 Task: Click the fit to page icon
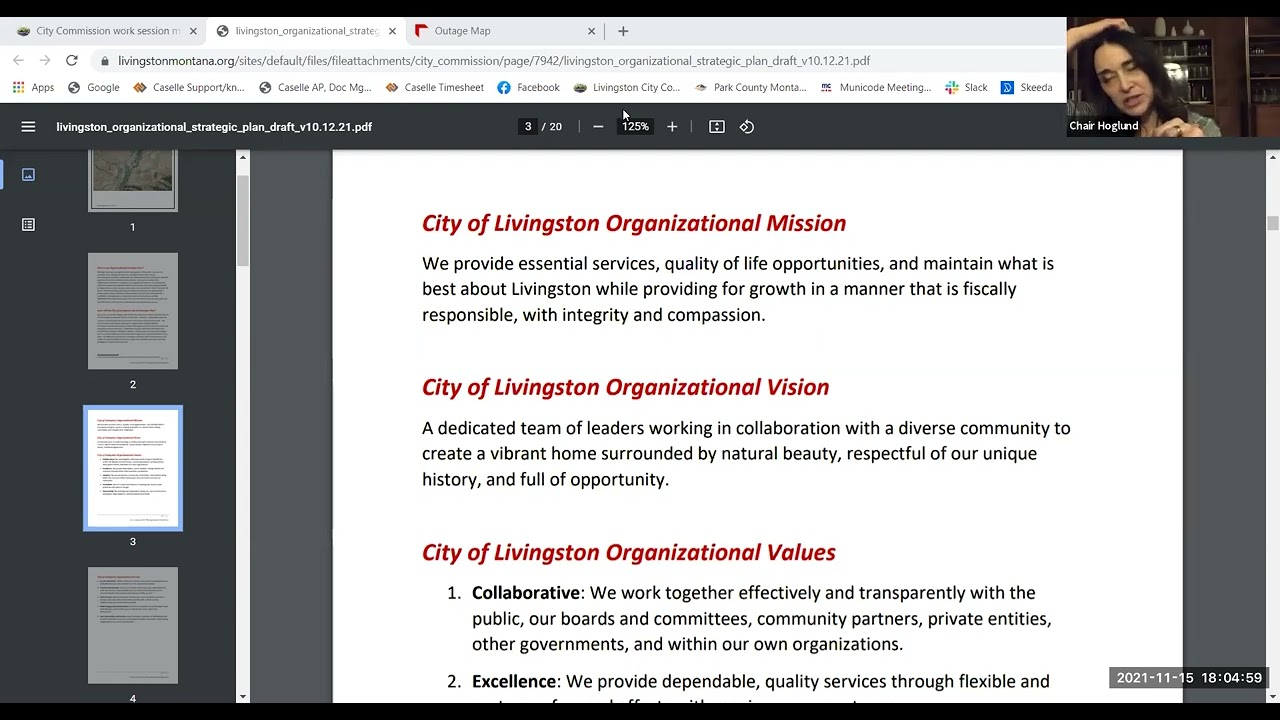click(717, 127)
